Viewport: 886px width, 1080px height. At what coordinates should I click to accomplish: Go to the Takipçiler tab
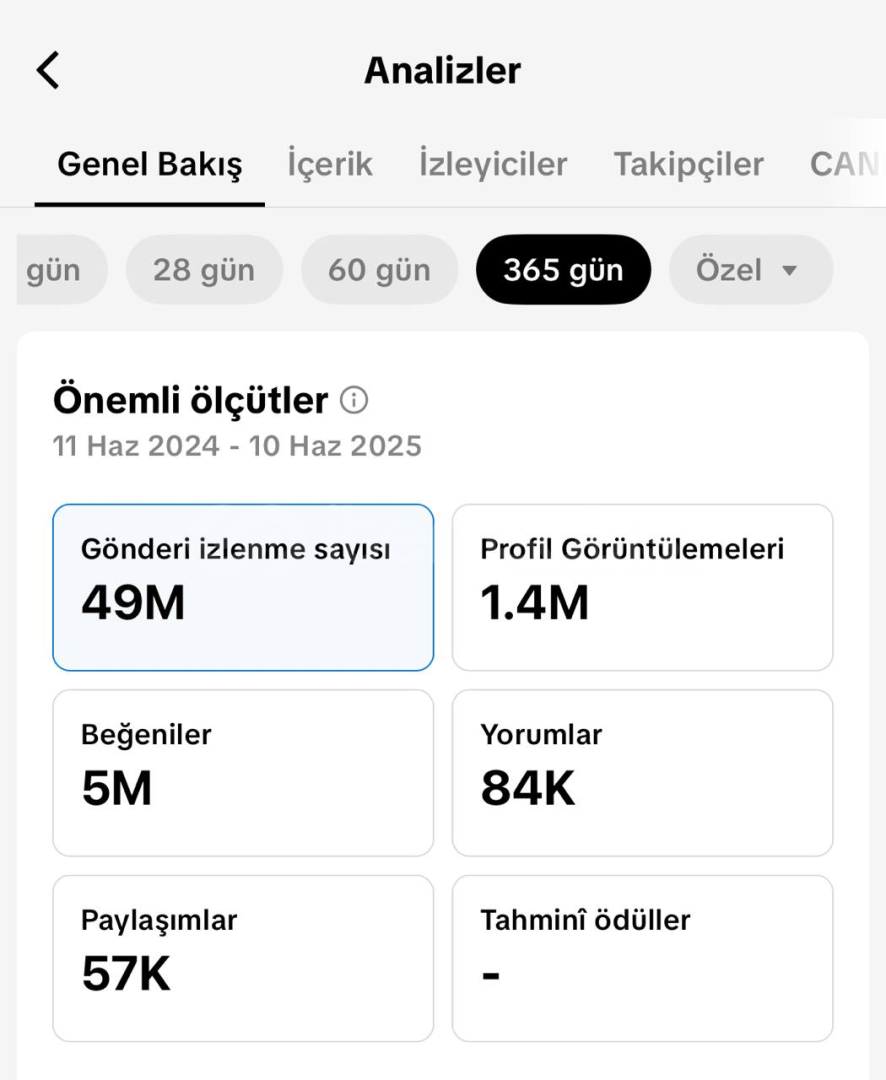tap(688, 165)
